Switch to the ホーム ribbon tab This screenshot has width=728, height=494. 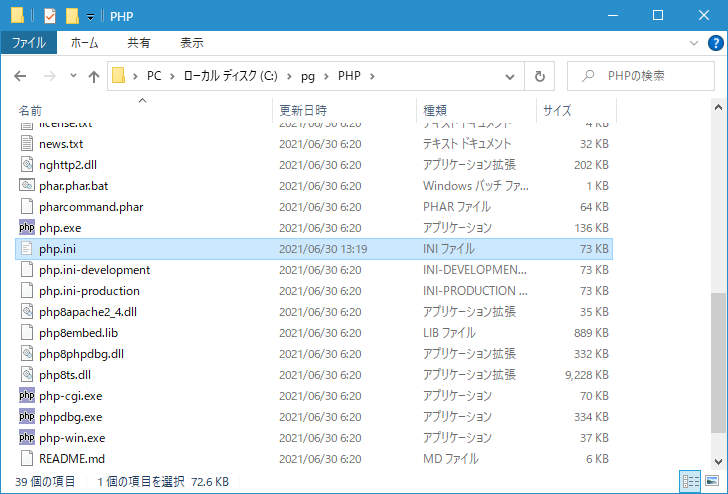pos(84,43)
